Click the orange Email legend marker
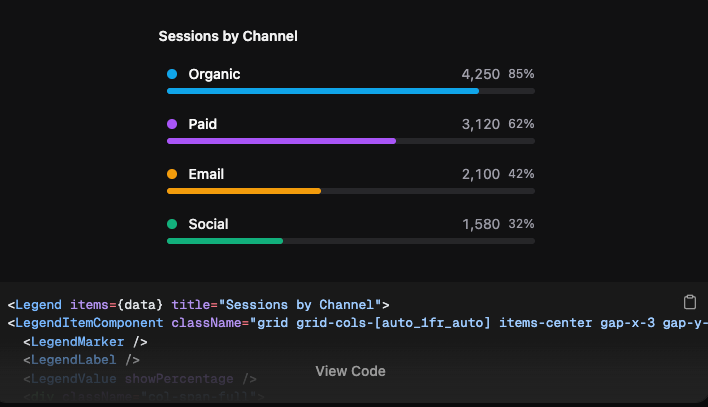This screenshot has width=708, height=407. tap(172, 174)
